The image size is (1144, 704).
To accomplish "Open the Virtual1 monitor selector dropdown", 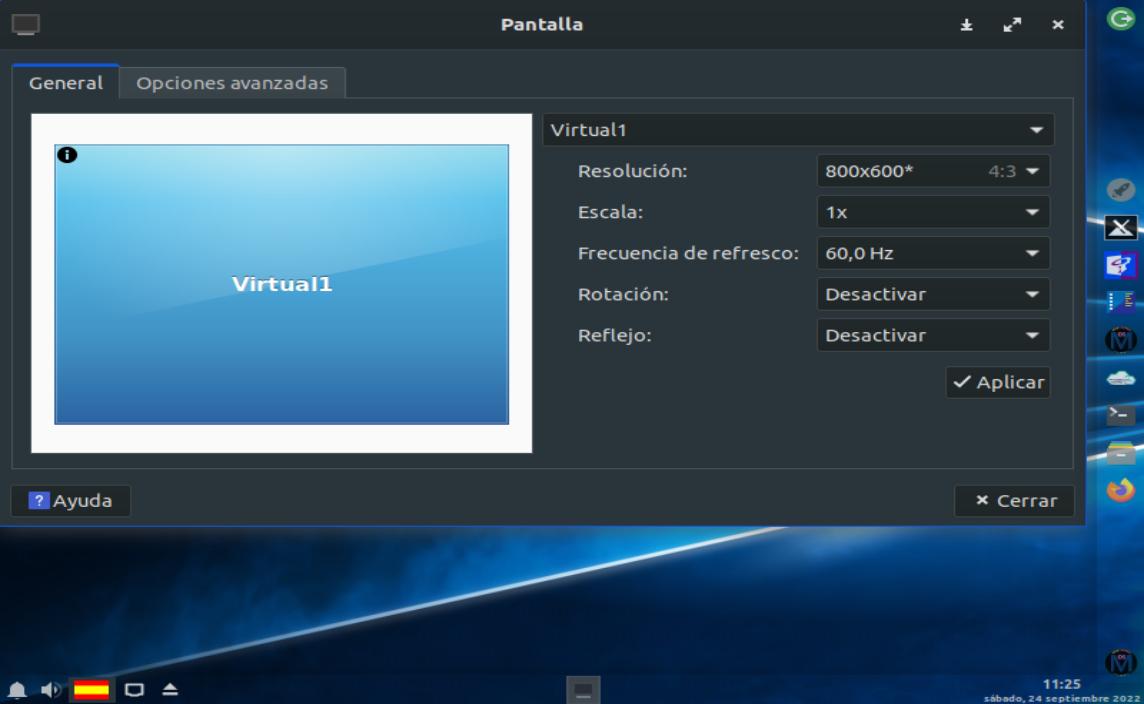I will click(798, 130).
